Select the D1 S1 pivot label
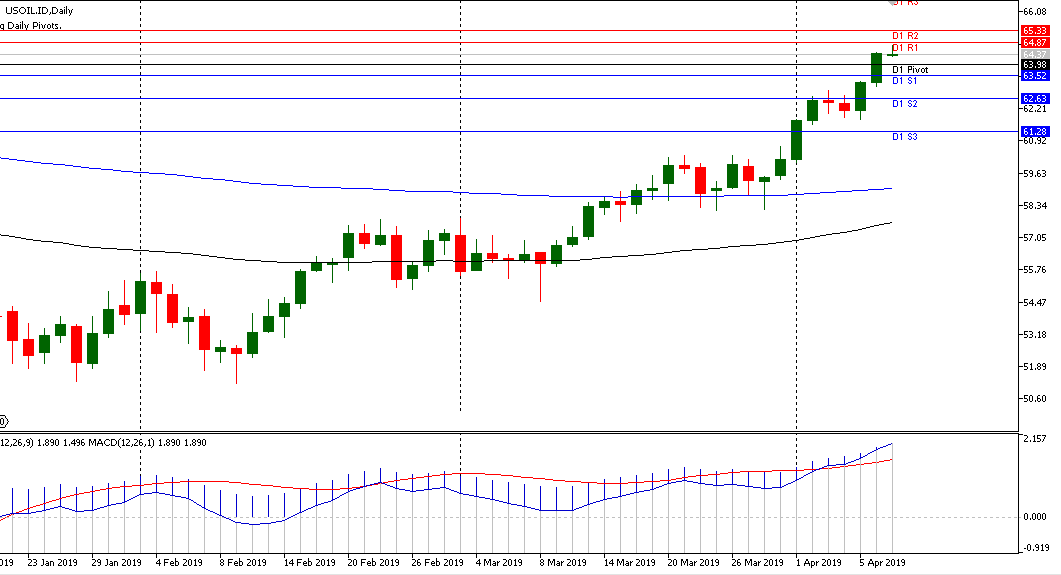 pyautogui.click(x=905, y=80)
